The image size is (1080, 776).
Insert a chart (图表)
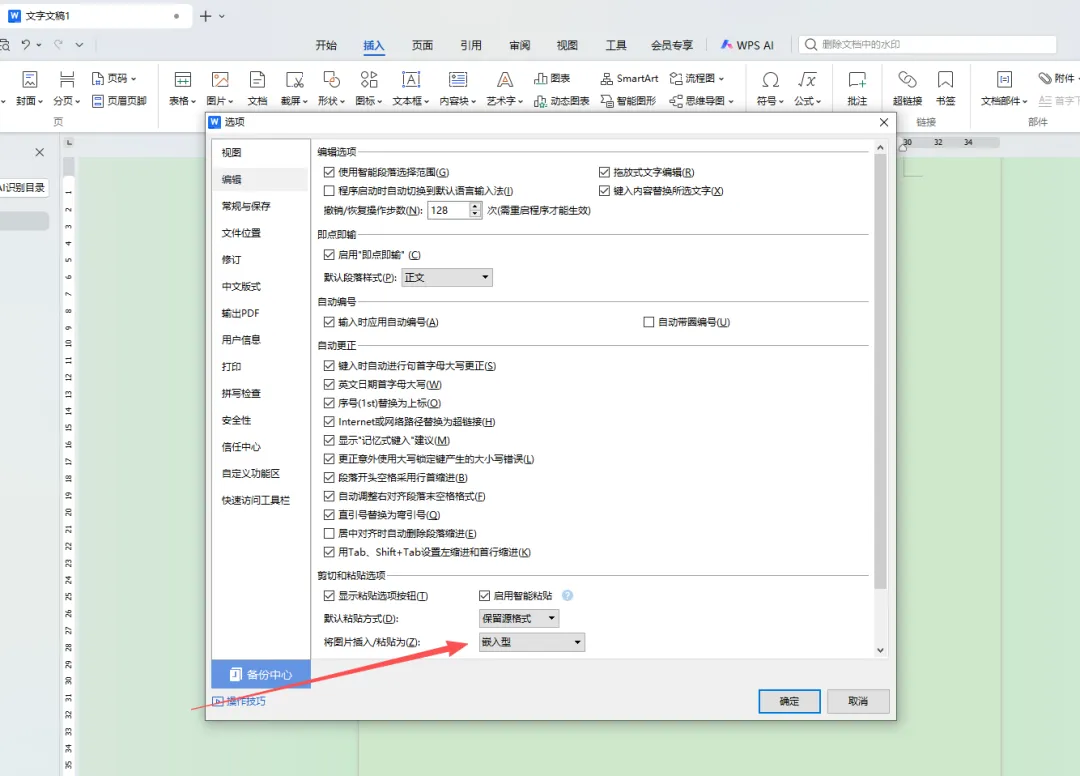(552, 78)
